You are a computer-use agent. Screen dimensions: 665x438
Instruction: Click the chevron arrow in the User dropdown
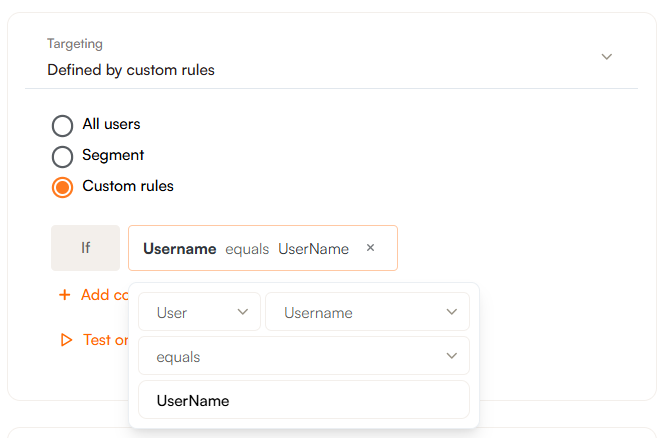pos(243,312)
